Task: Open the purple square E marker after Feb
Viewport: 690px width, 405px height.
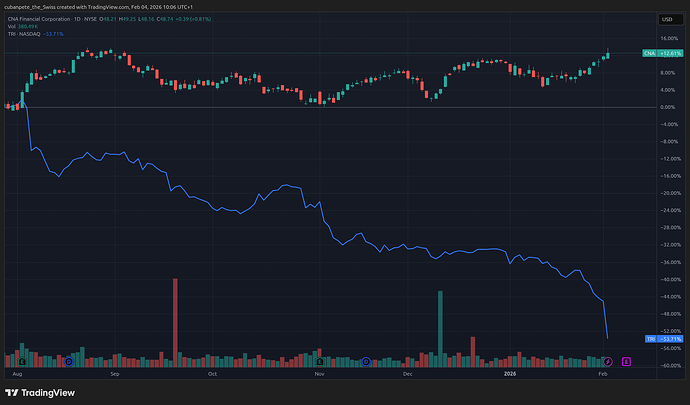Action: click(x=627, y=359)
